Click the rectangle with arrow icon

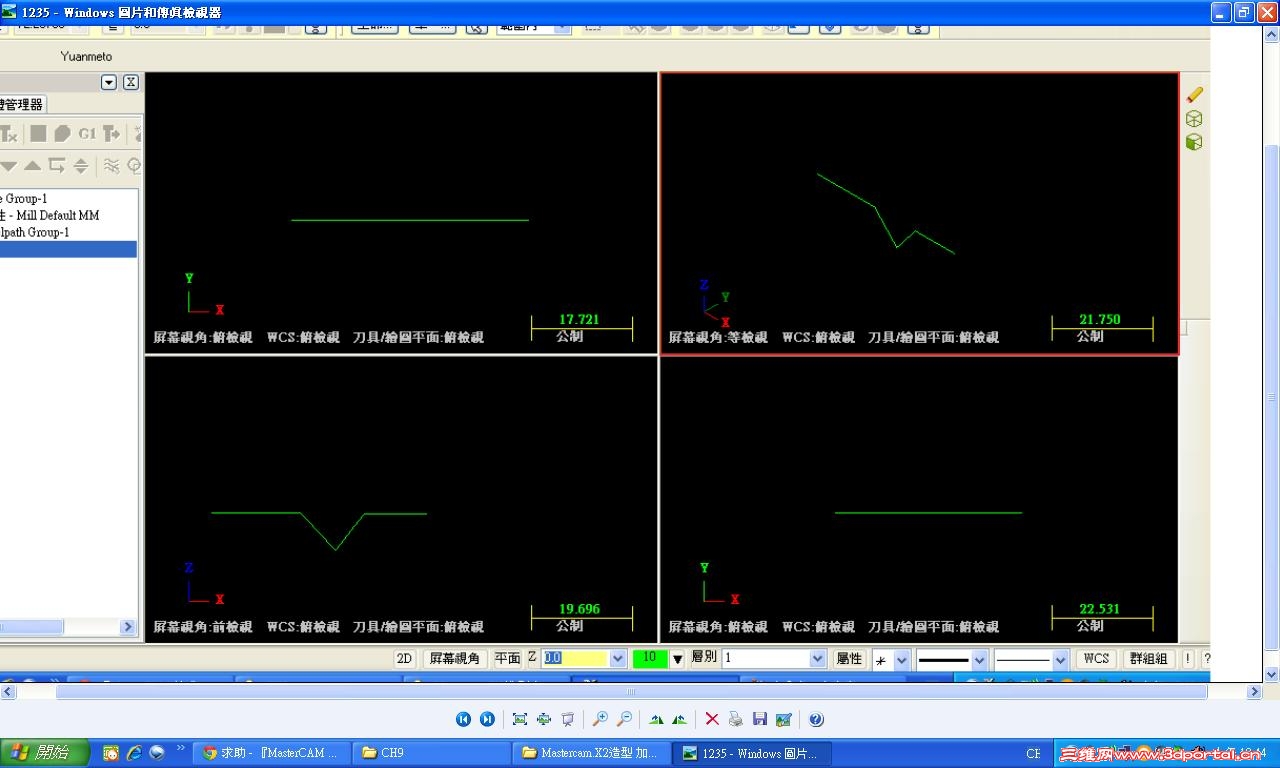[57, 165]
